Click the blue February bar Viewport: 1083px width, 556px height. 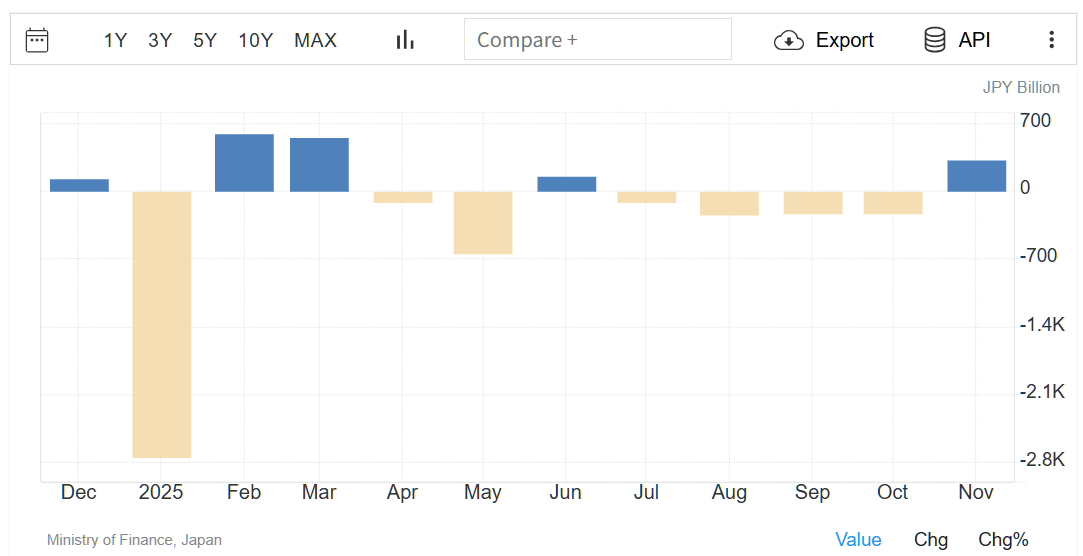tap(244, 163)
